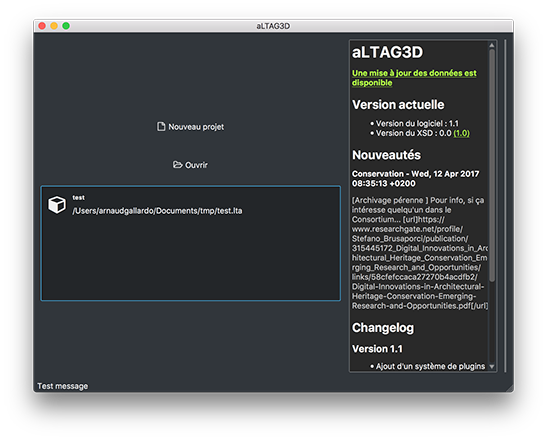Click the 'Version 1.1' changelog heading
Screen dimensions: 547x440
(x=377, y=349)
